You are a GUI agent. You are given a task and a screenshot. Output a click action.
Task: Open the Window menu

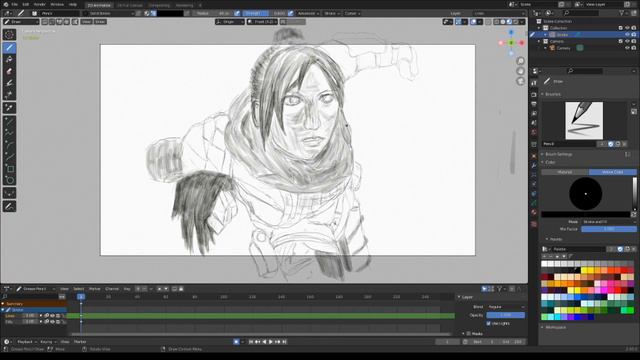pos(57,4)
